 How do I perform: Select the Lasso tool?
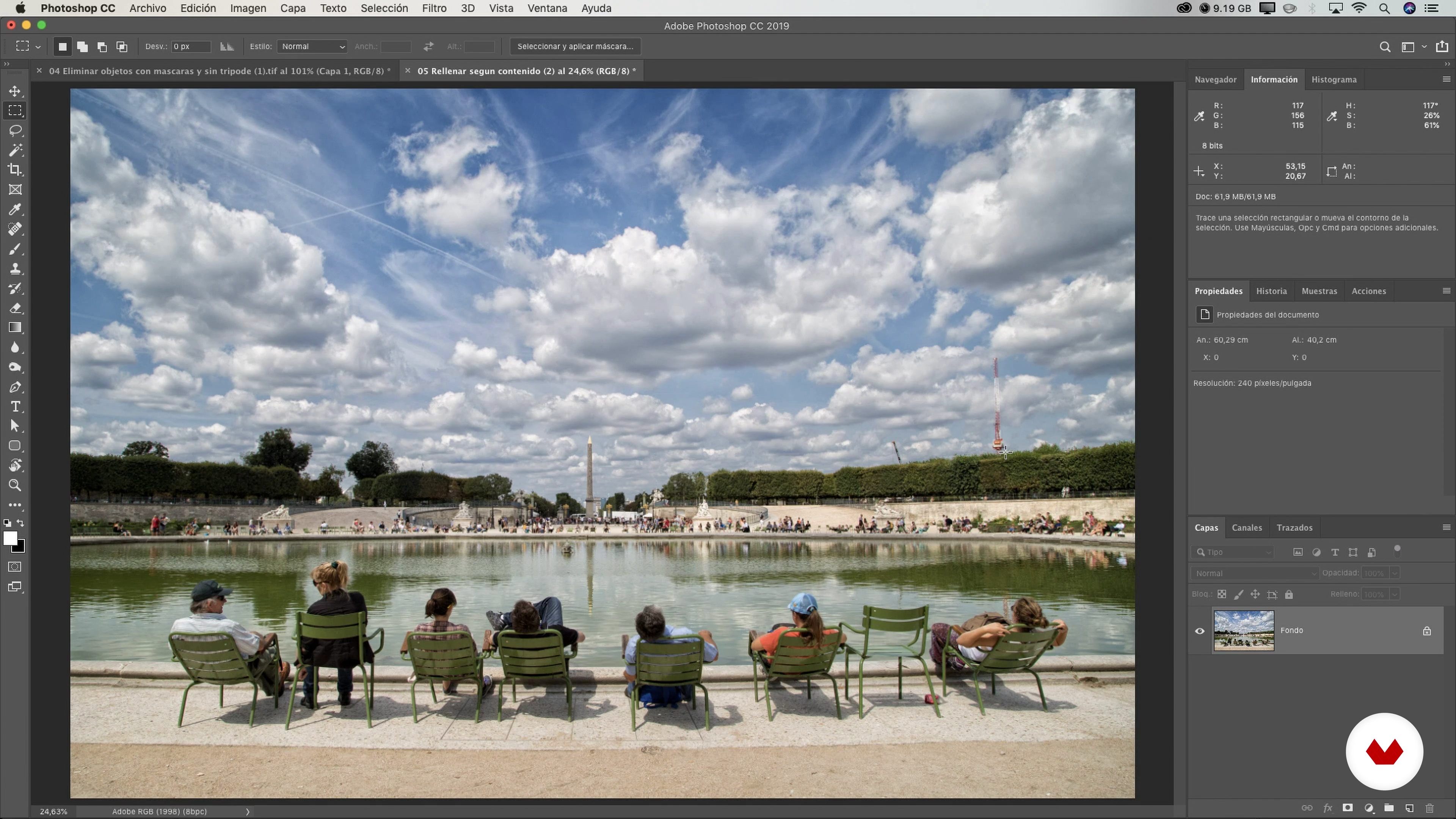[15, 130]
